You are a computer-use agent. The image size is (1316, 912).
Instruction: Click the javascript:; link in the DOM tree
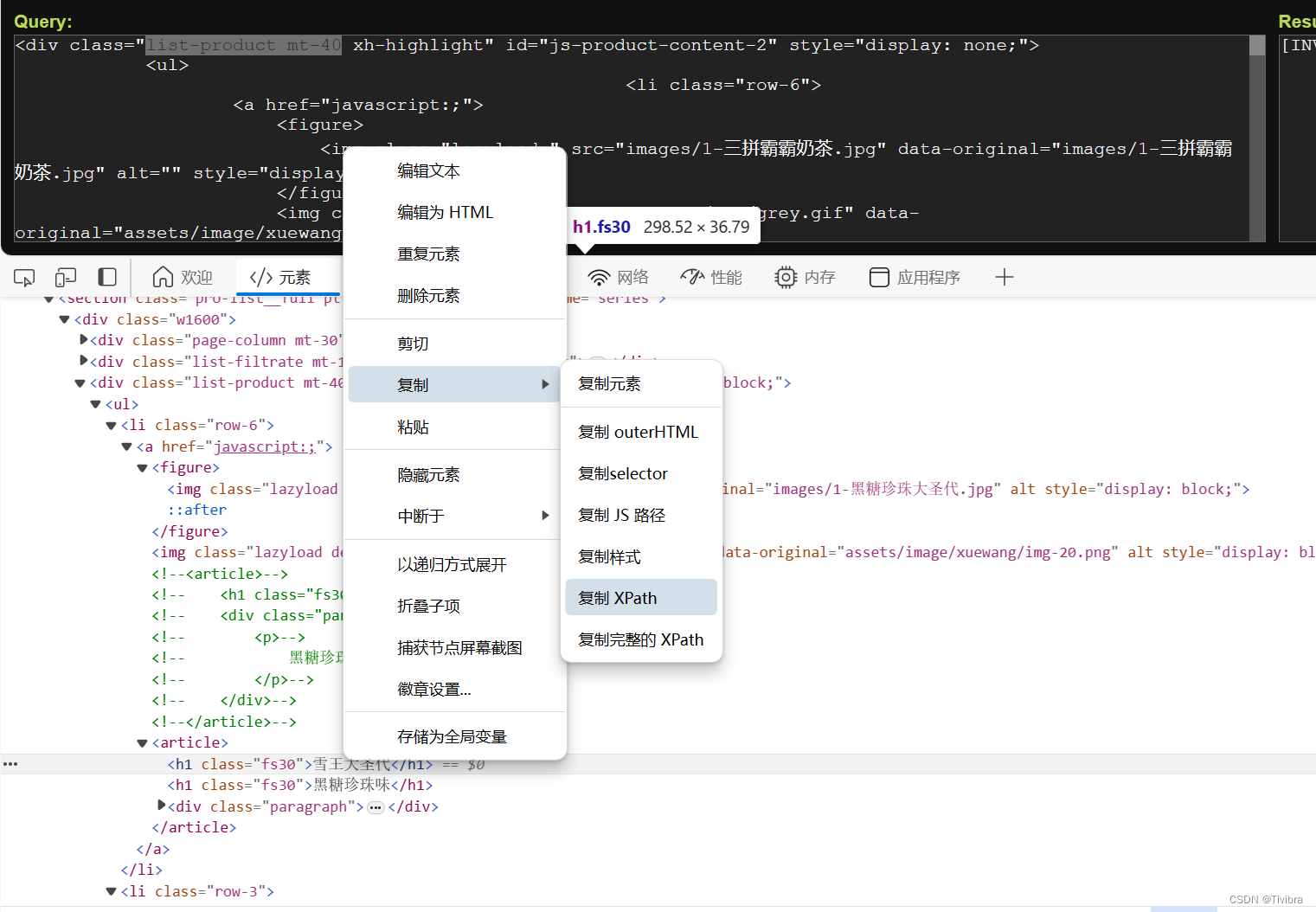coord(266,446)
